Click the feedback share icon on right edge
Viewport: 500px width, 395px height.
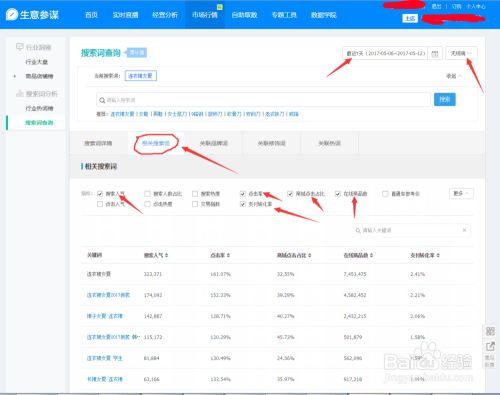490,346
